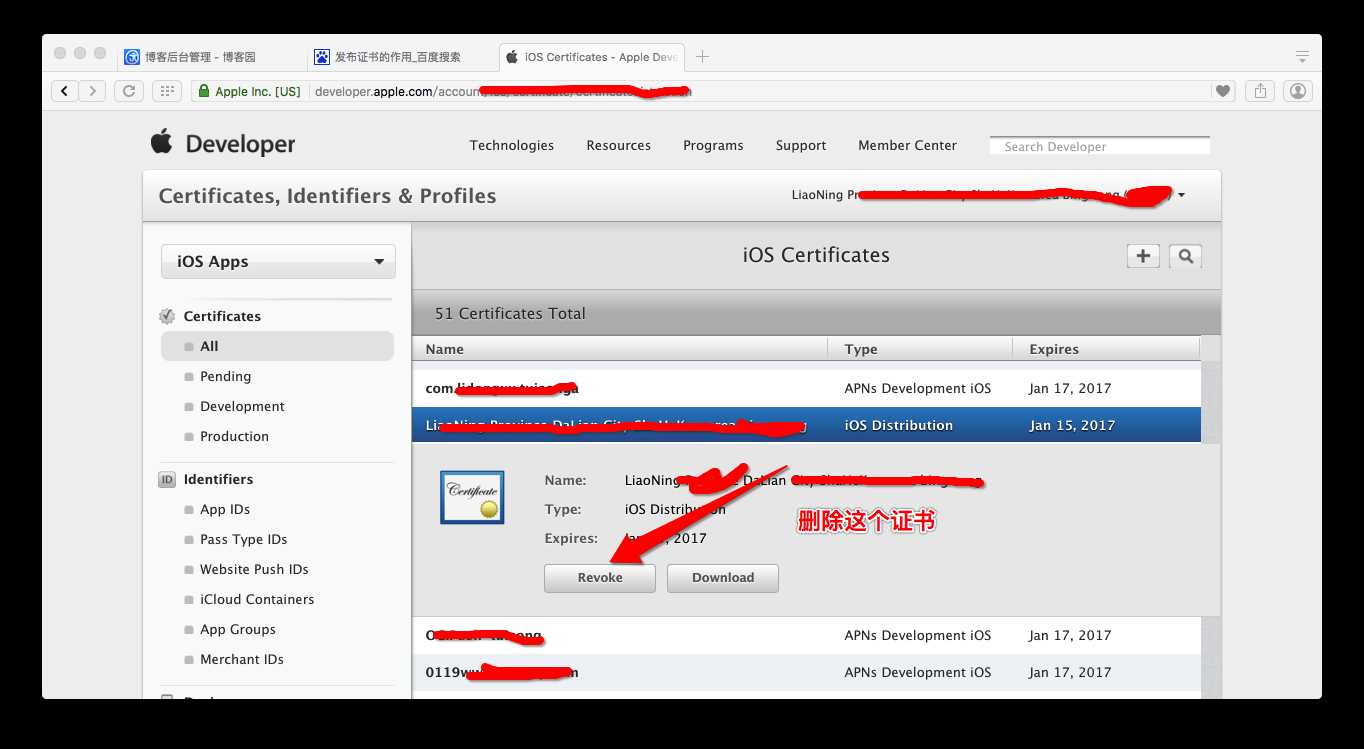1364x749 pixels.
Task: Switch to the 博客后台管理 tab
Action: click(200, 57)
